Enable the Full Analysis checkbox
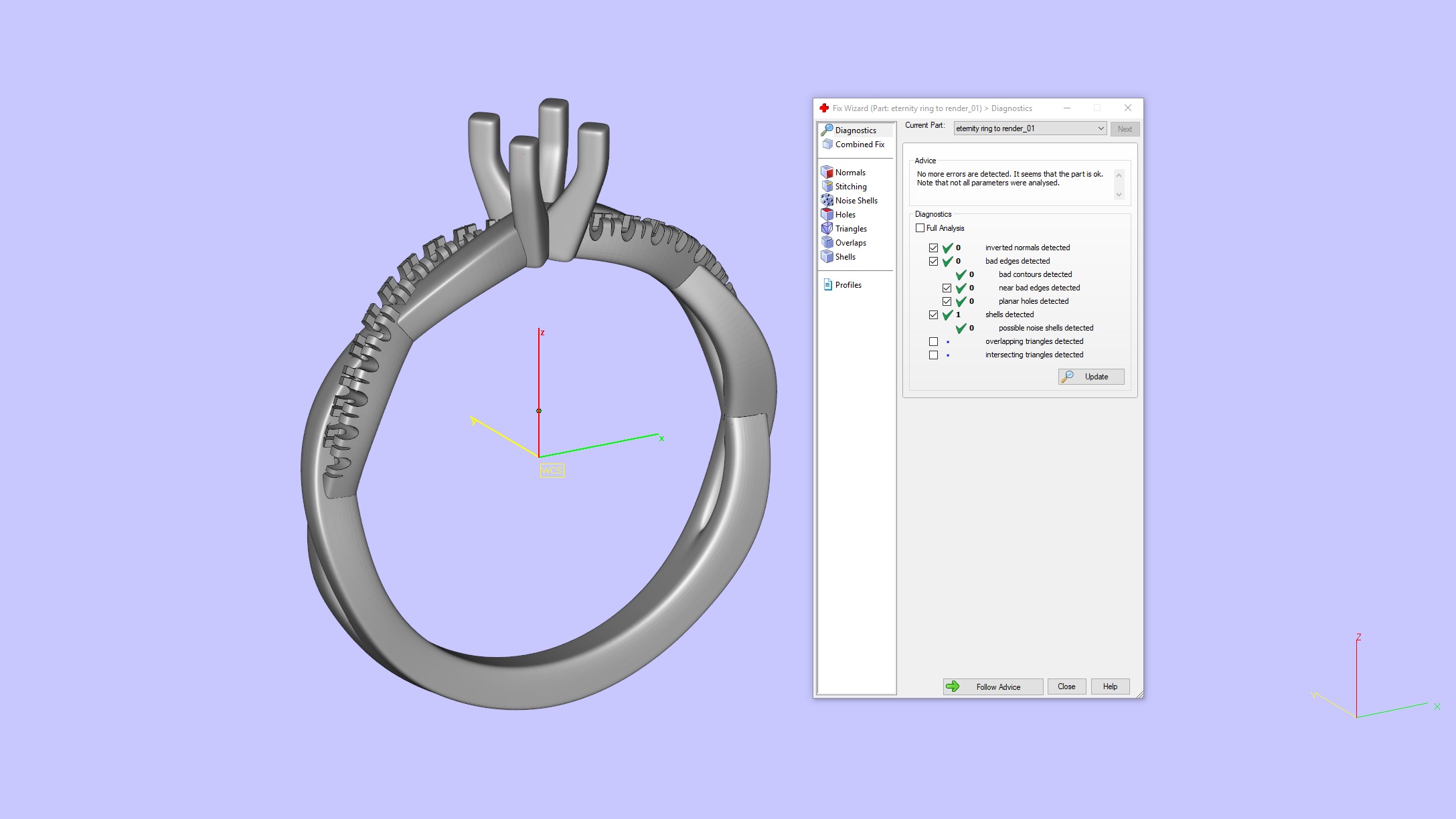Image resolution: width=1456 pixels, height=819 pixels. pyautogui.click(x=920, y=228)
